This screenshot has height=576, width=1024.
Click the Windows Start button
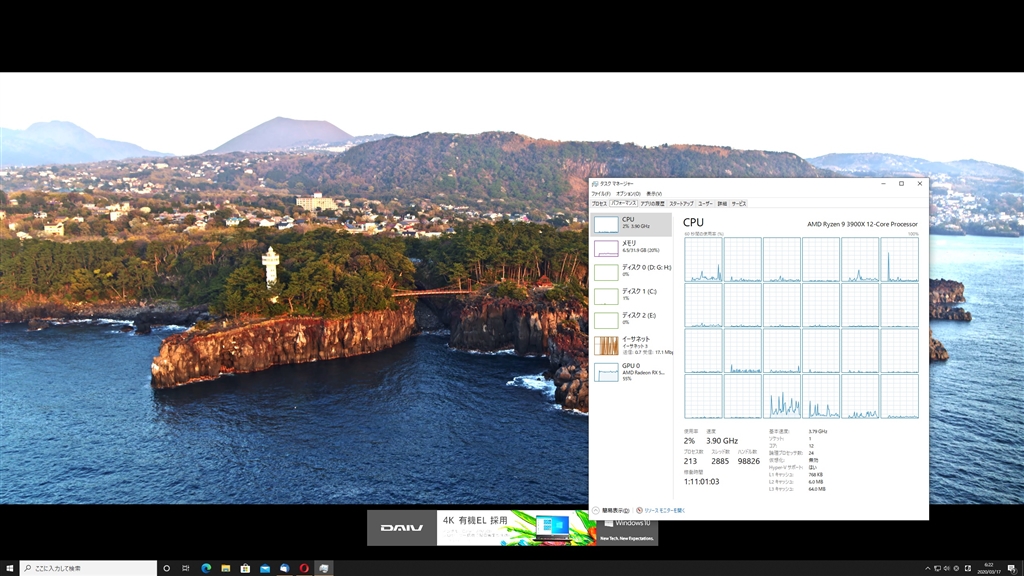click(10, 568)
